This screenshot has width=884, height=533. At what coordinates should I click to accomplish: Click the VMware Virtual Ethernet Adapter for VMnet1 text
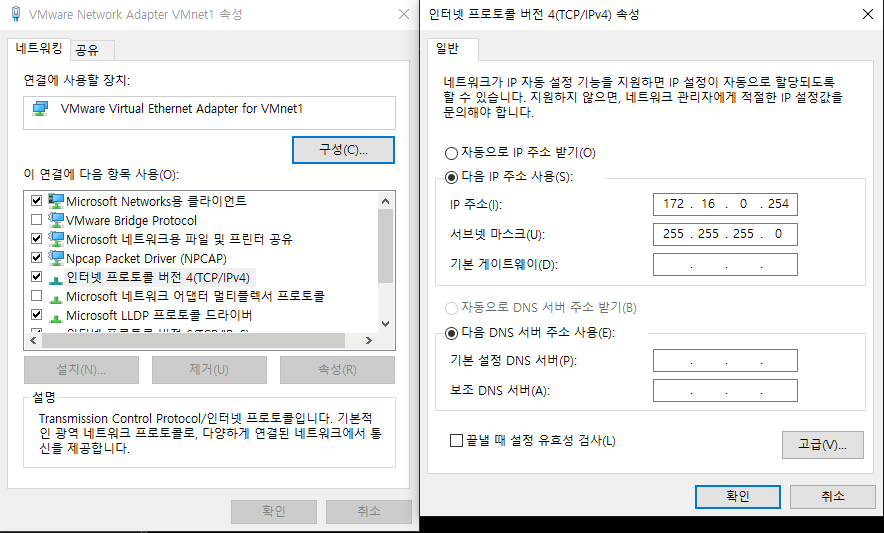pyautogui.click(x=182, y=108)
